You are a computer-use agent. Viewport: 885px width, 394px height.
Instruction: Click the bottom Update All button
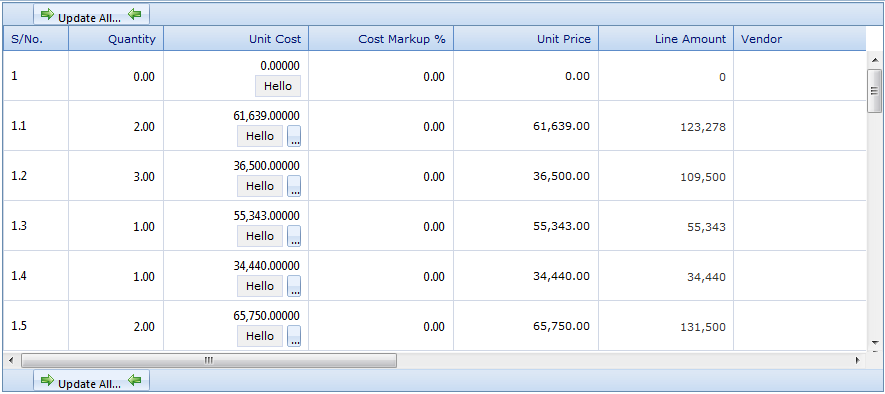(x=91, y=380)
